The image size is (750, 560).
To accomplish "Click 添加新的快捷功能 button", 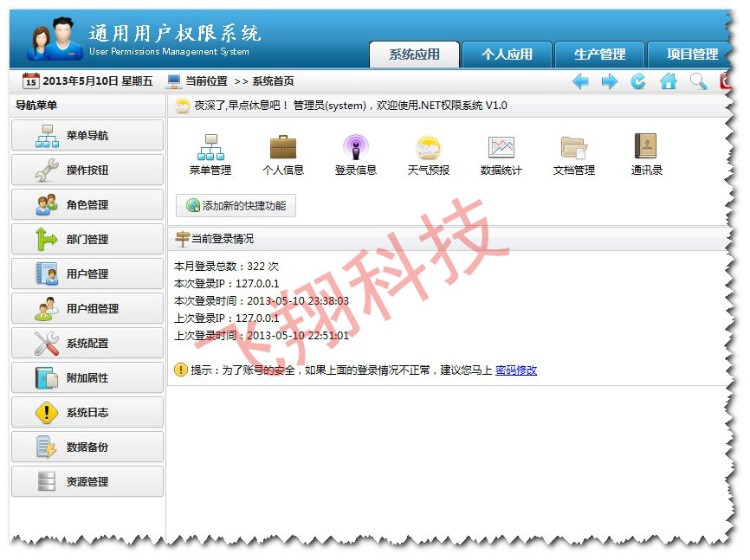I will [x=236, y=206].
